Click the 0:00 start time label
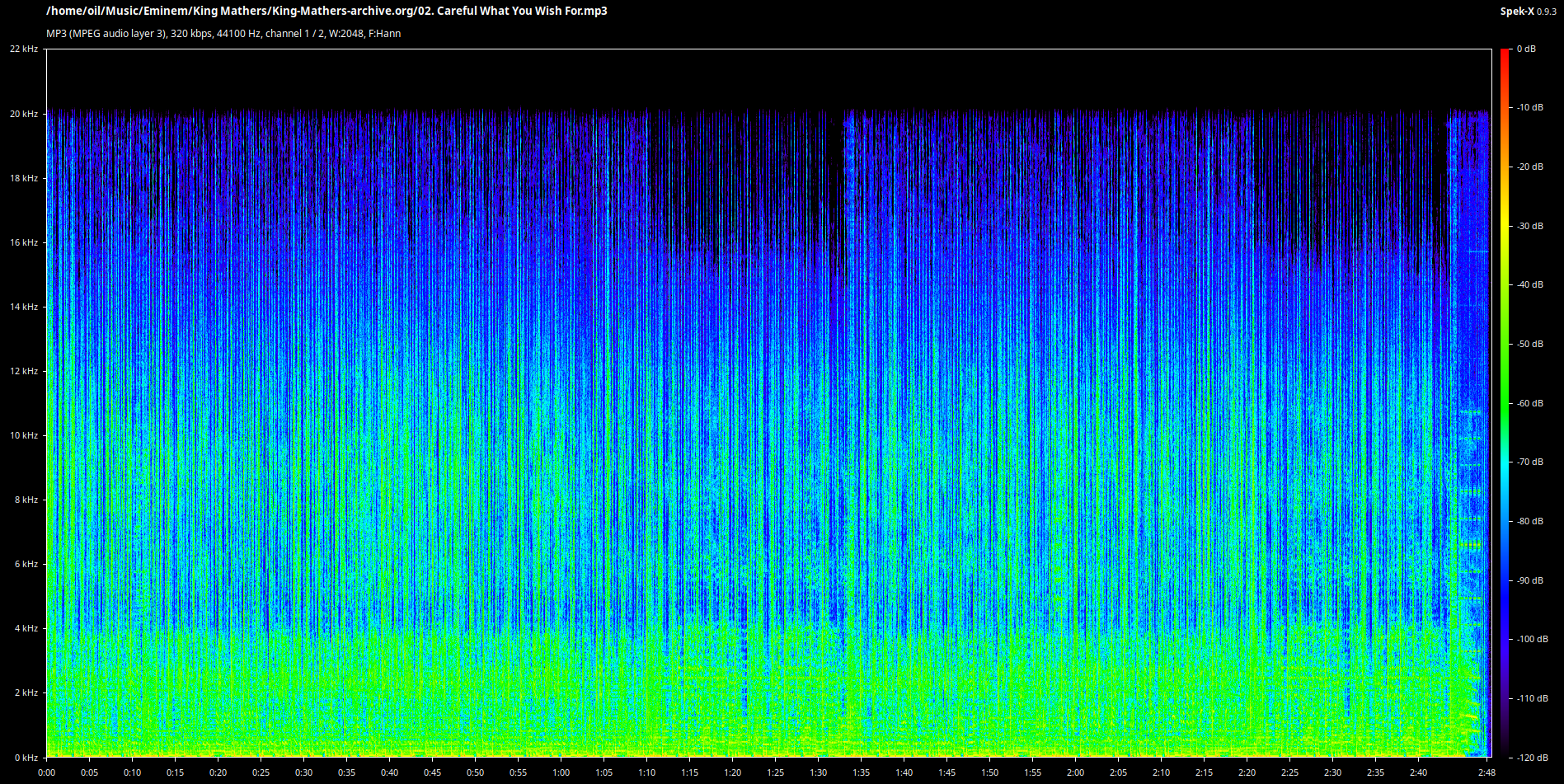The image size is (1564, 784). [x=46, y=772]
